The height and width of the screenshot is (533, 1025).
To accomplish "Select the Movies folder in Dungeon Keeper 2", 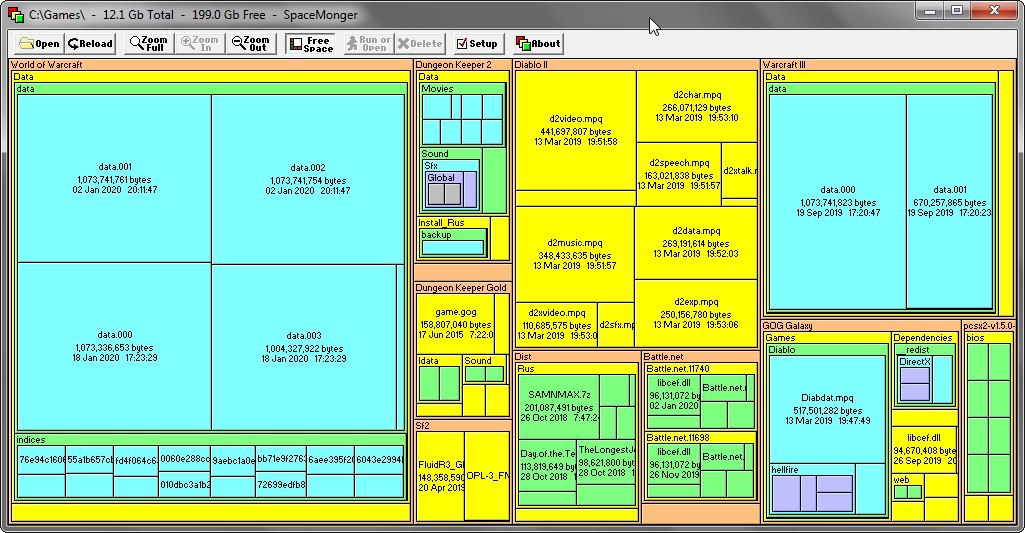I will coord(437,89).
